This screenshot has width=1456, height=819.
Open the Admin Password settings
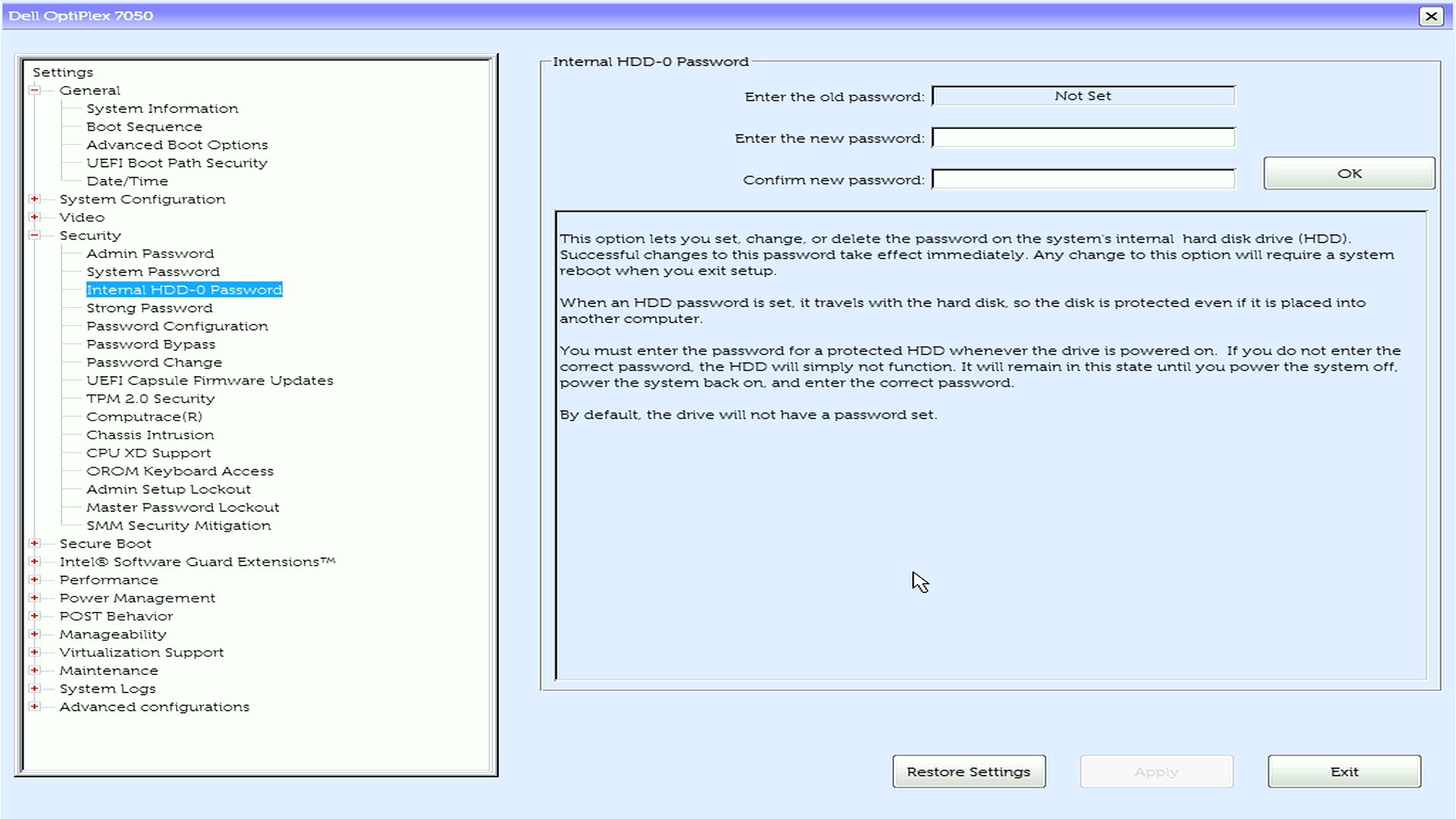pos(149,253)
